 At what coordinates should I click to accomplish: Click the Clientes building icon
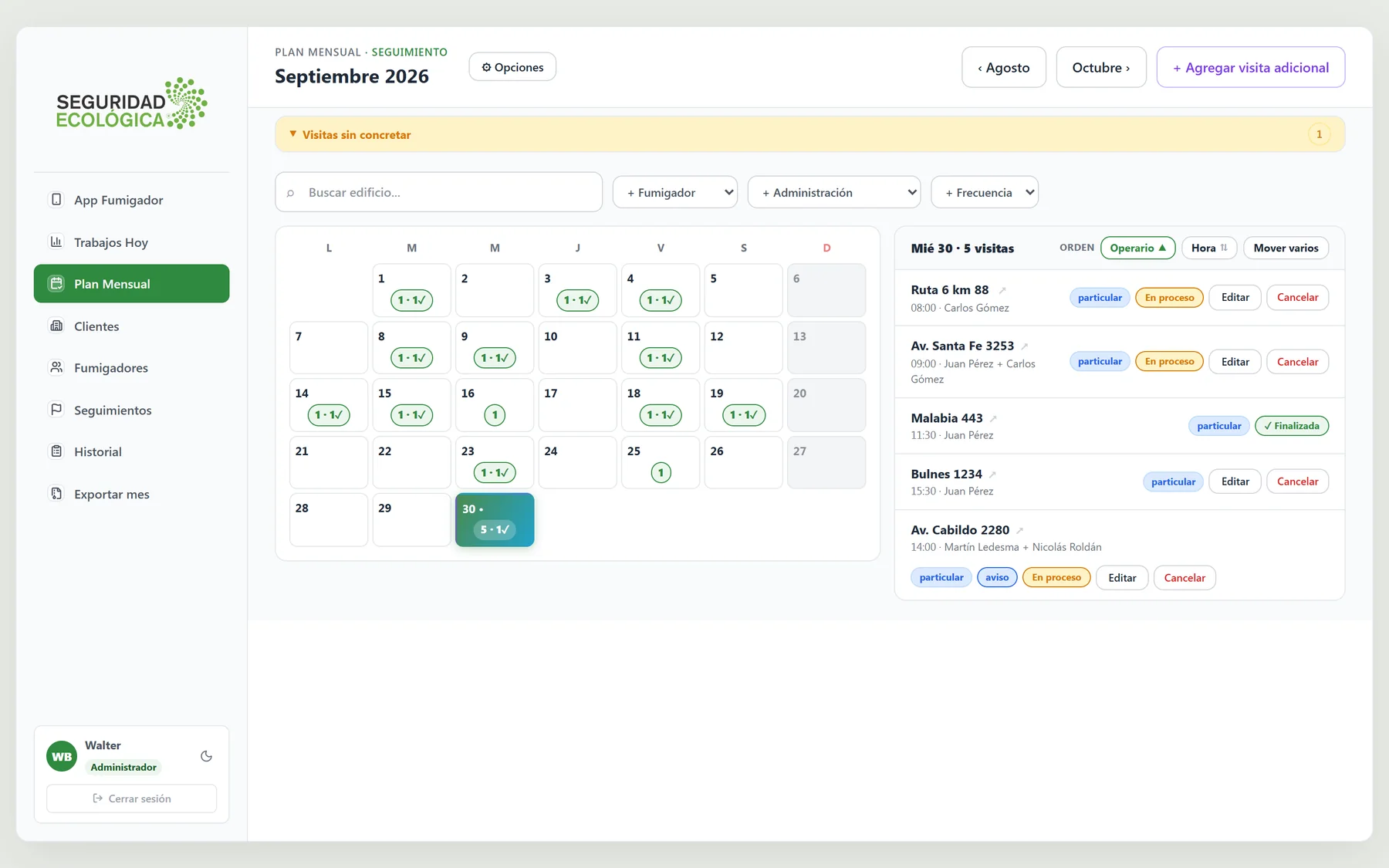[56, 326]
